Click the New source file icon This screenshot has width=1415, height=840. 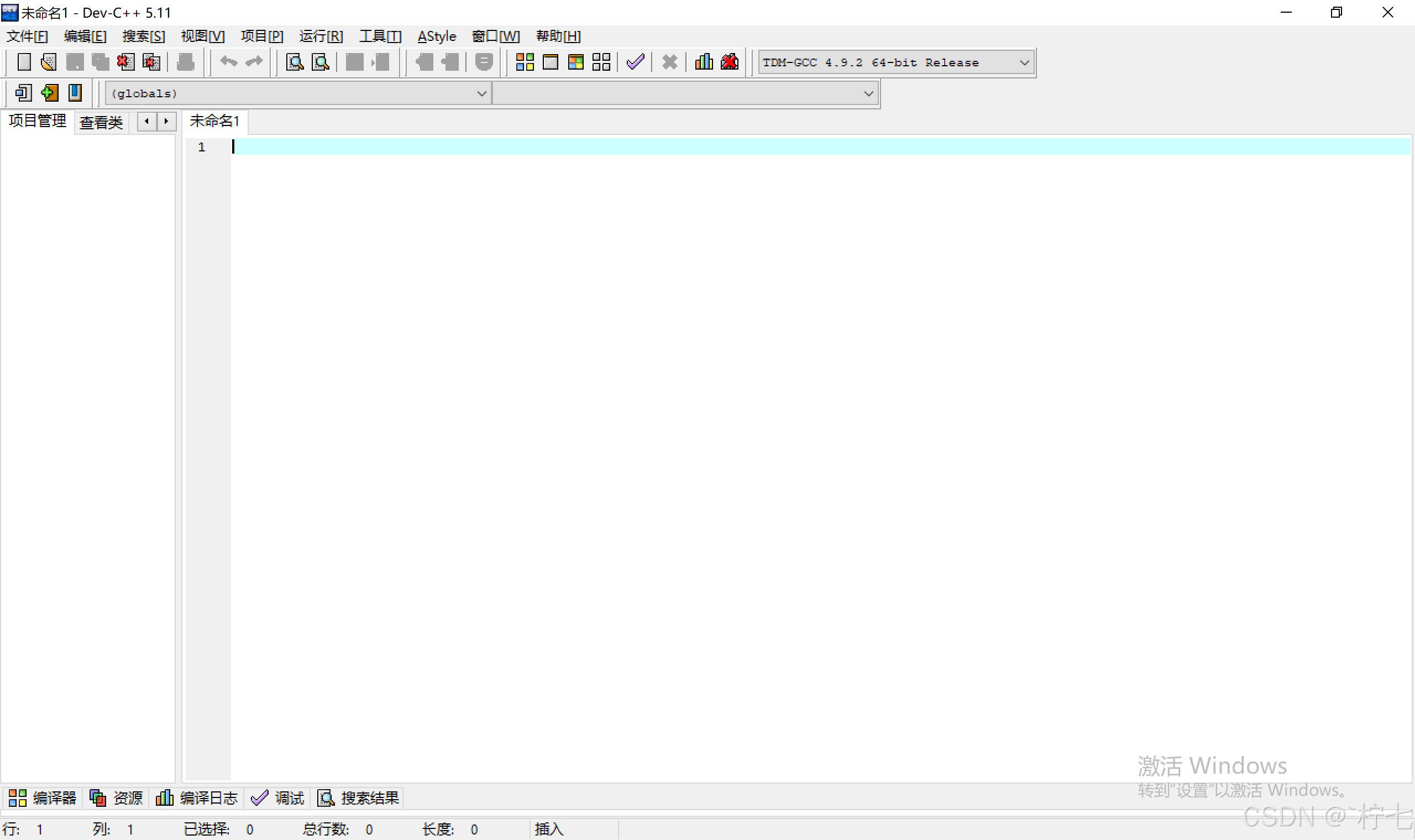(24, 62)
